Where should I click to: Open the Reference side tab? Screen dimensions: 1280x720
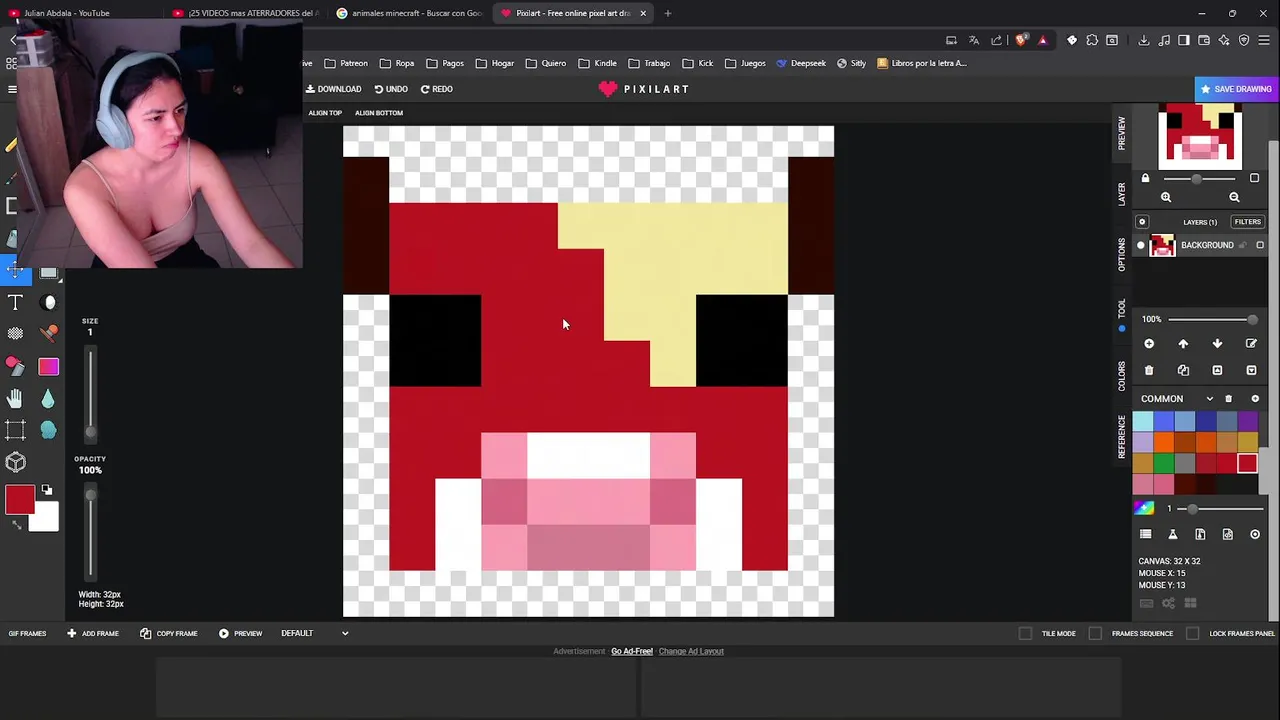coord(1122,437)
